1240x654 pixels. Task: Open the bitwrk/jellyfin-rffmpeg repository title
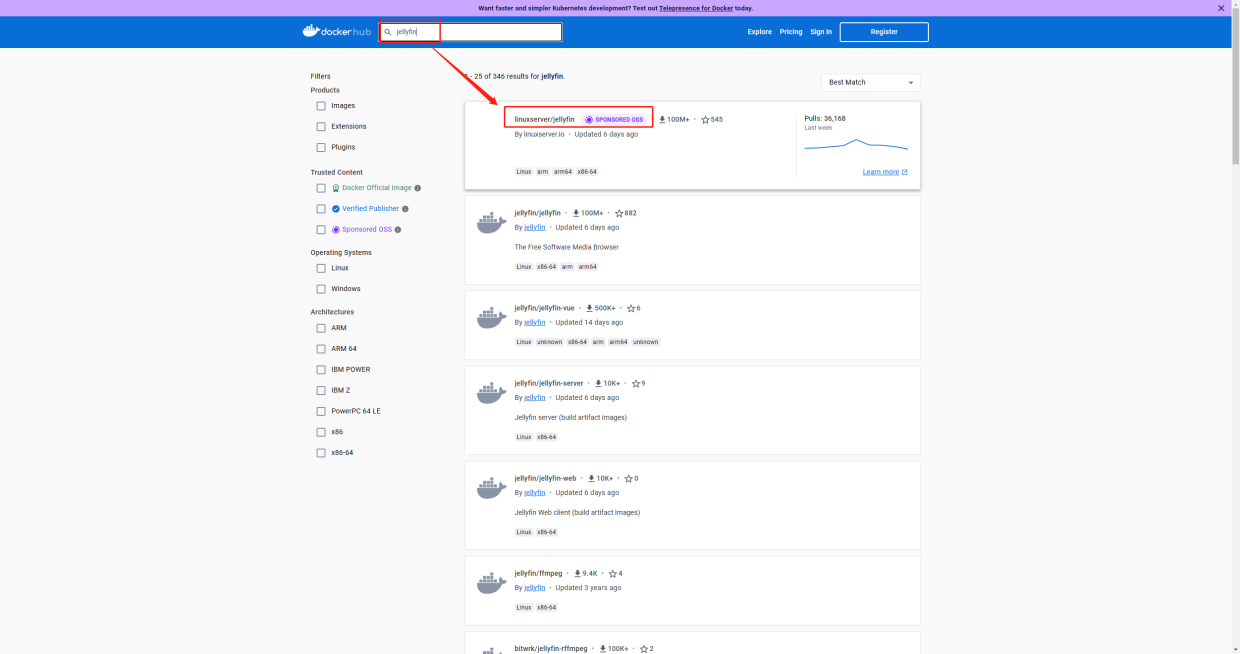[551, 649]
